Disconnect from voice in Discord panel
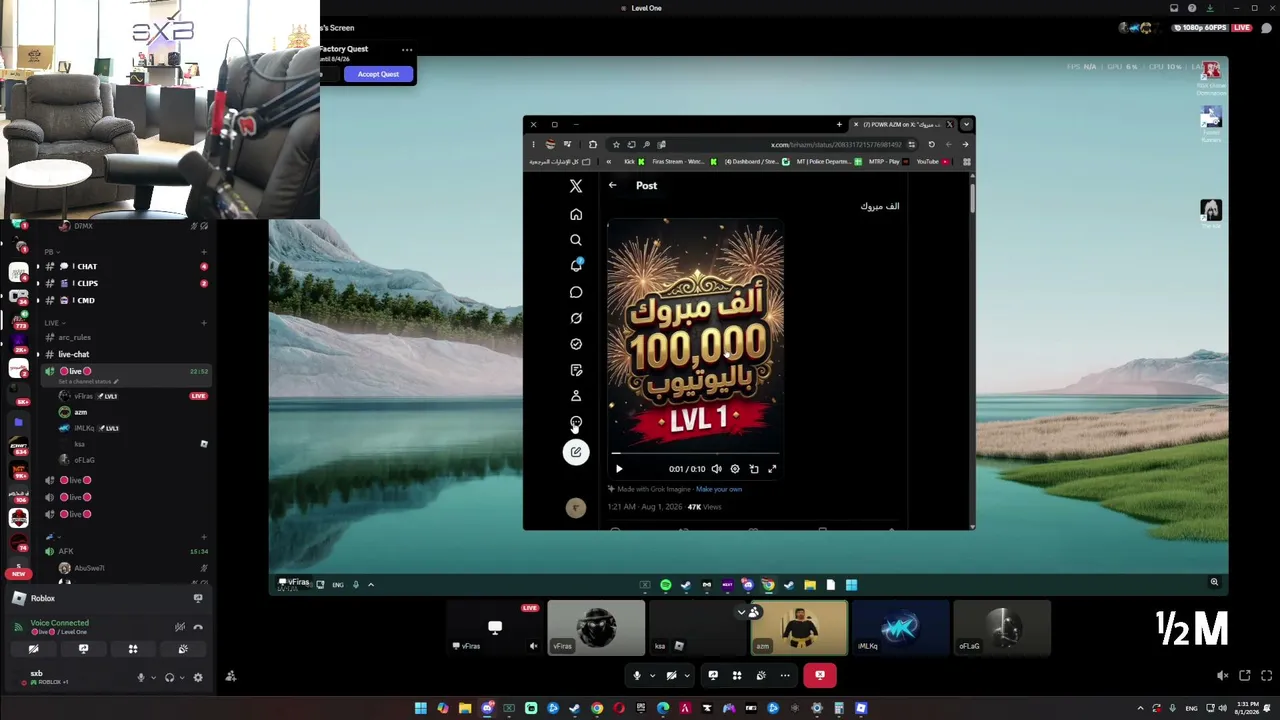The width and height of the screenshot is (1280, 720). tap(198, 627)
